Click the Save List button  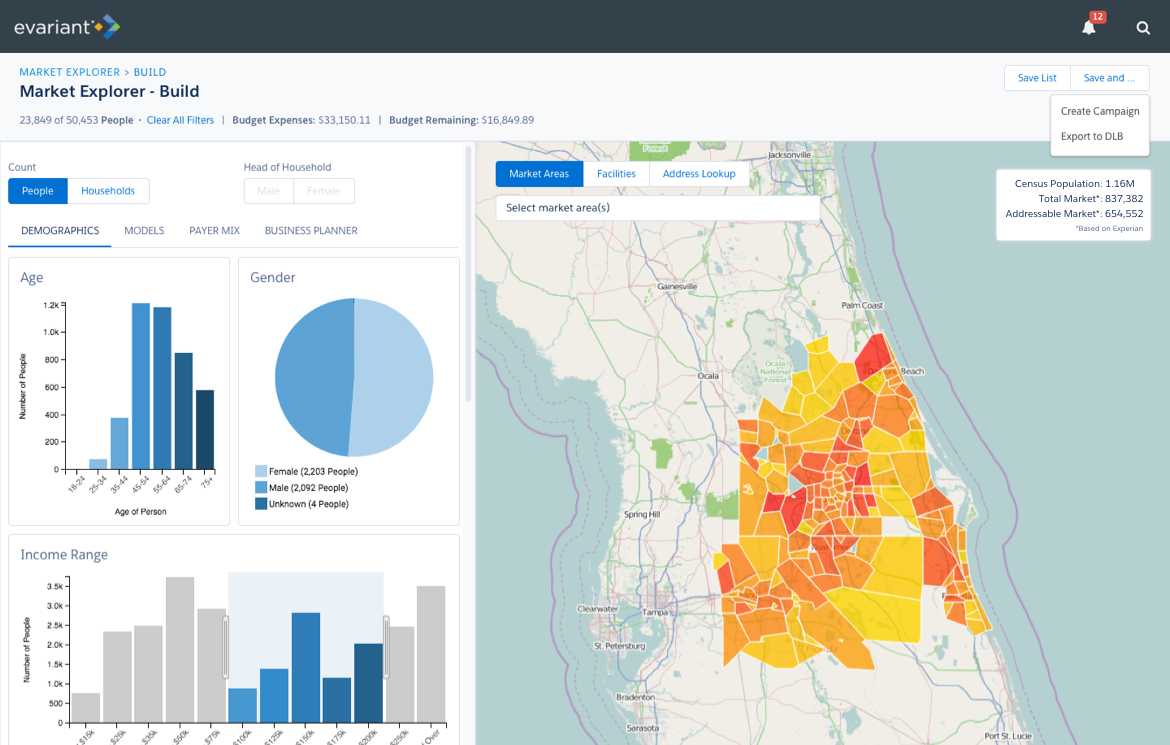point(1036,77)
